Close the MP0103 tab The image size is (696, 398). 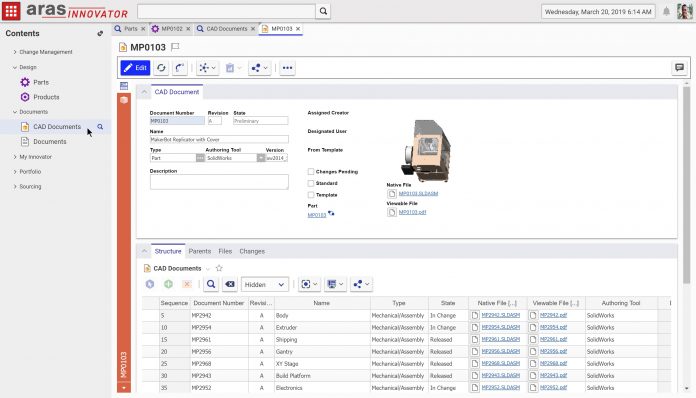(298, 28)
